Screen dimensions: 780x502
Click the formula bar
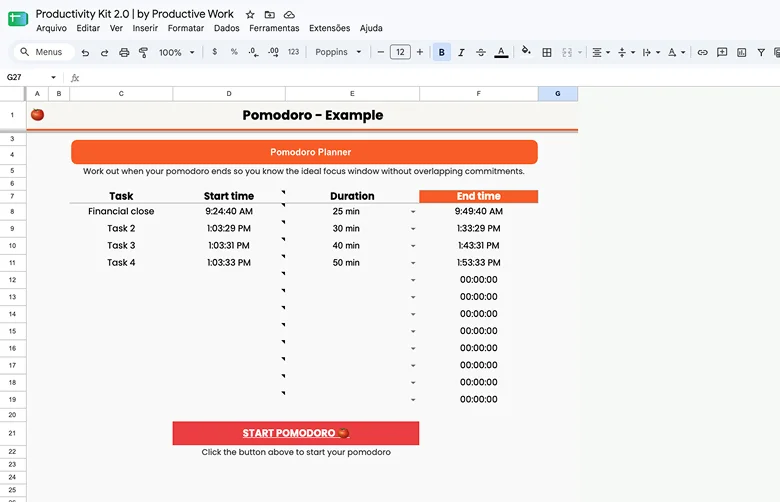coord(428,78)
